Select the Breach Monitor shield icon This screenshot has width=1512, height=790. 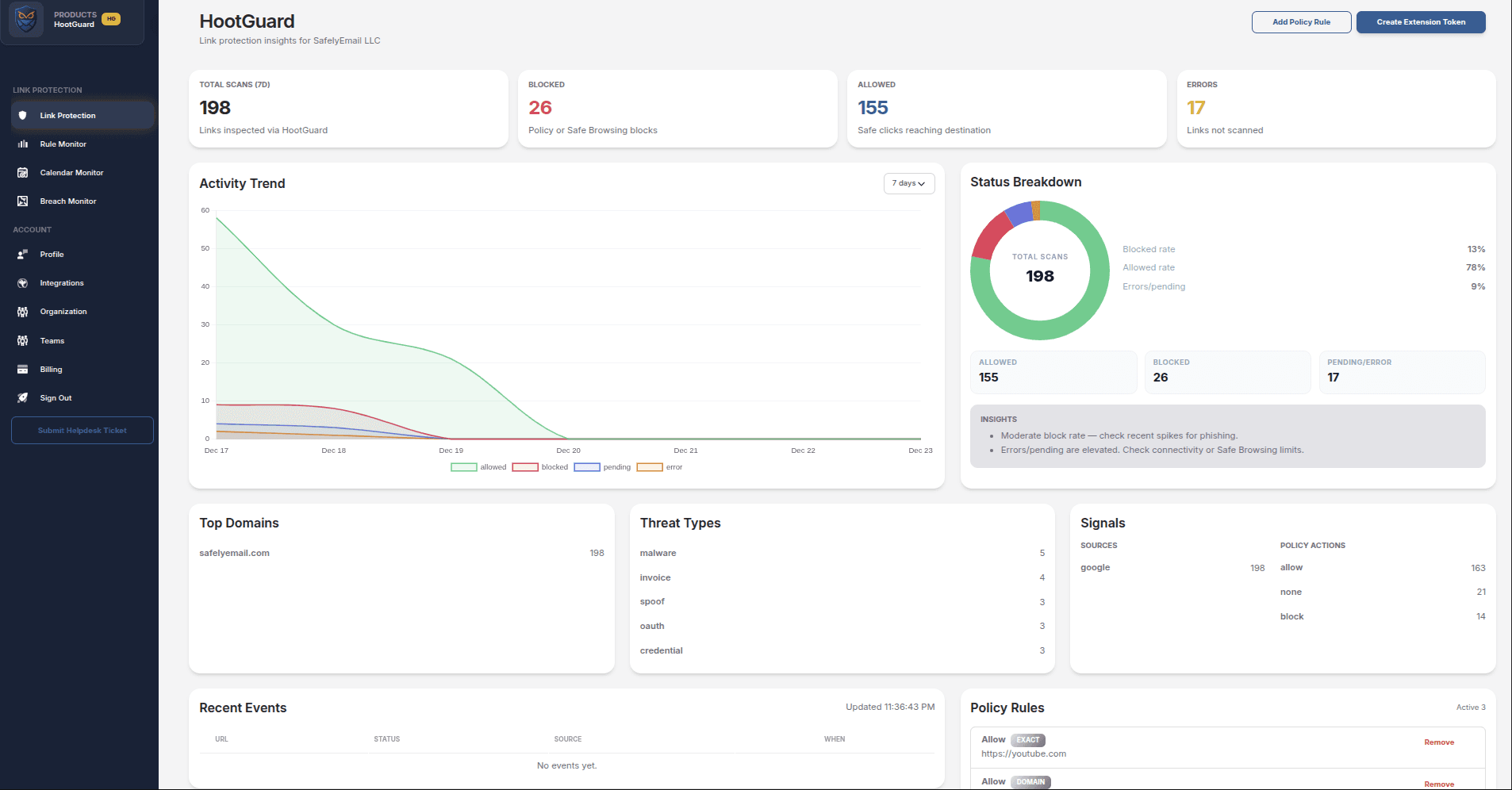click(25, 201)
